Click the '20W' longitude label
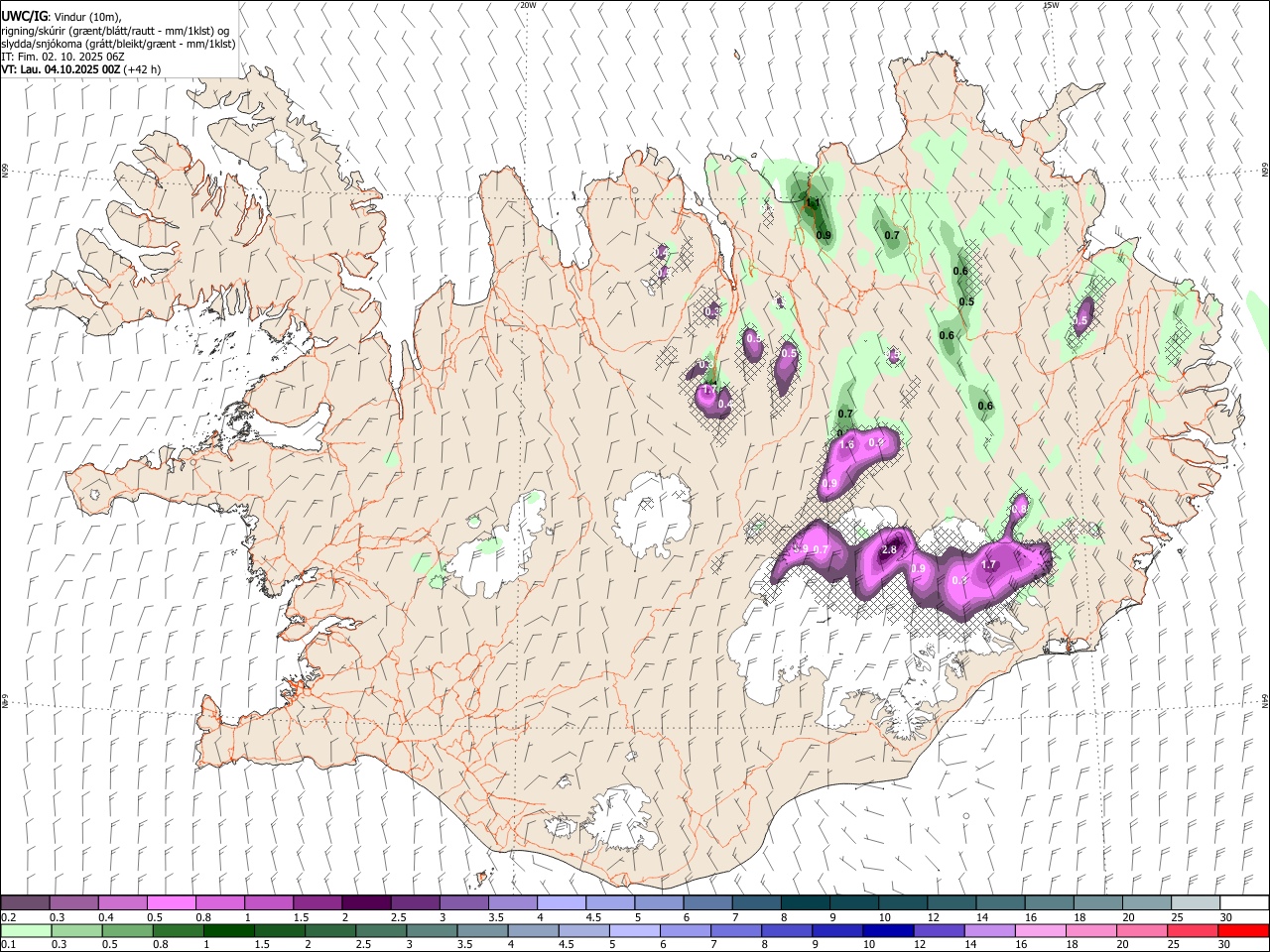Screen dimensions: 1270x952 [x=528, y=5]
